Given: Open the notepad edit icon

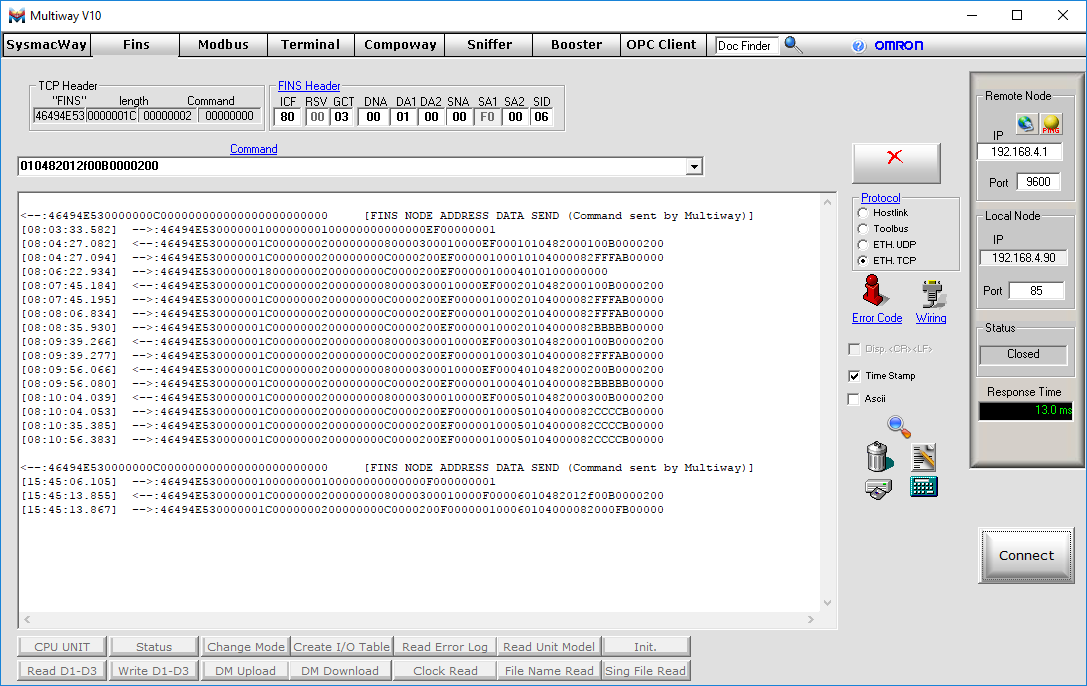Looking at the screenshot, I should (923, 457).
